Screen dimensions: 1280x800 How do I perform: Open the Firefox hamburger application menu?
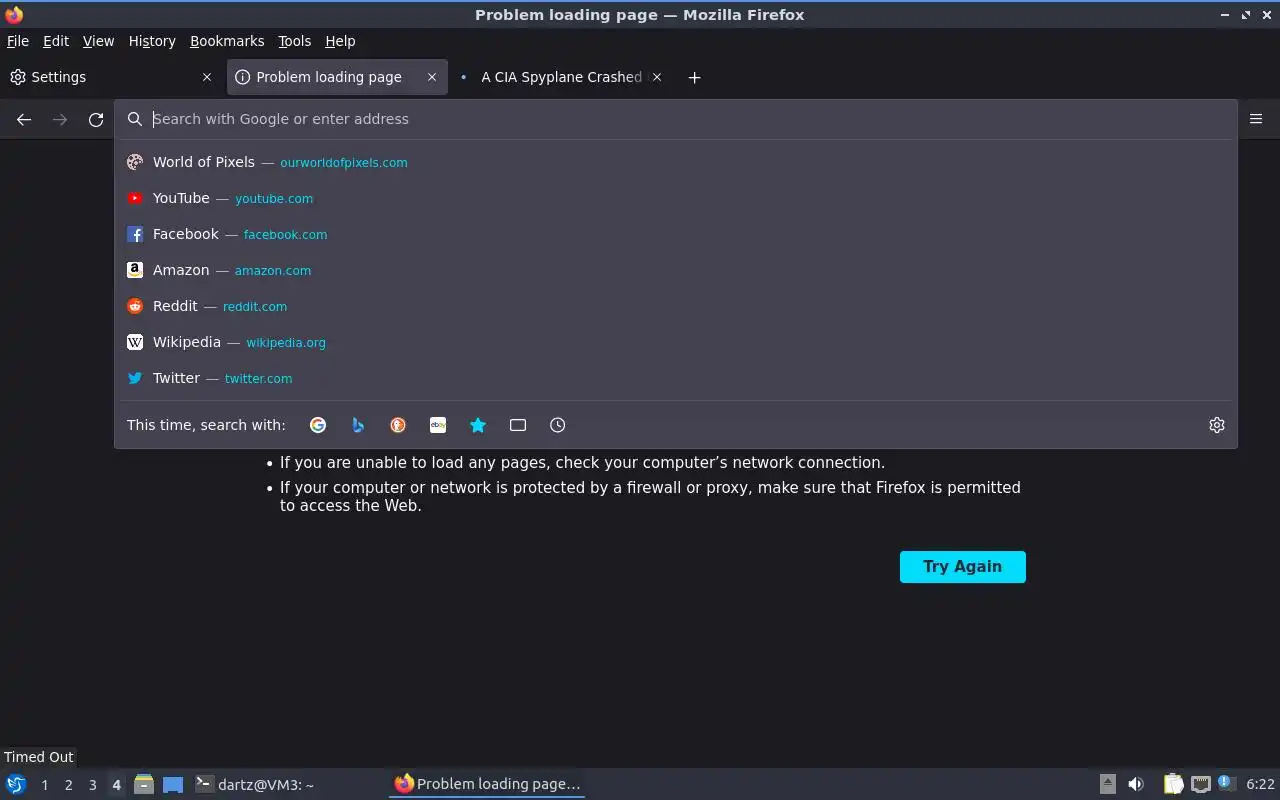pyautogui.click(x=1256, y=119)
